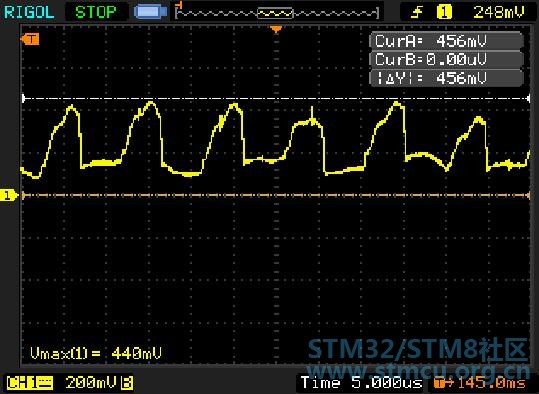Click the 248mV trigger level value
This screenshot has width=539, height=394.
tap(499, 12)
